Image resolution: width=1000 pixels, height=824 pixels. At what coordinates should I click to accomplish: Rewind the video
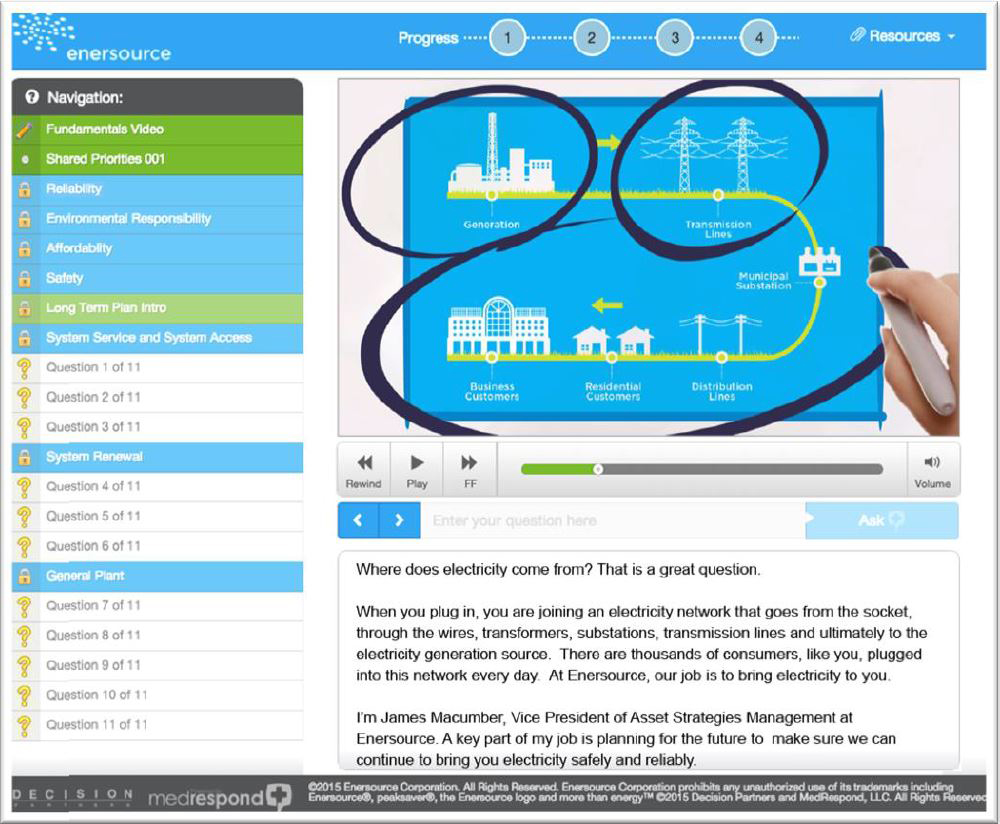(x=364, y=470)
